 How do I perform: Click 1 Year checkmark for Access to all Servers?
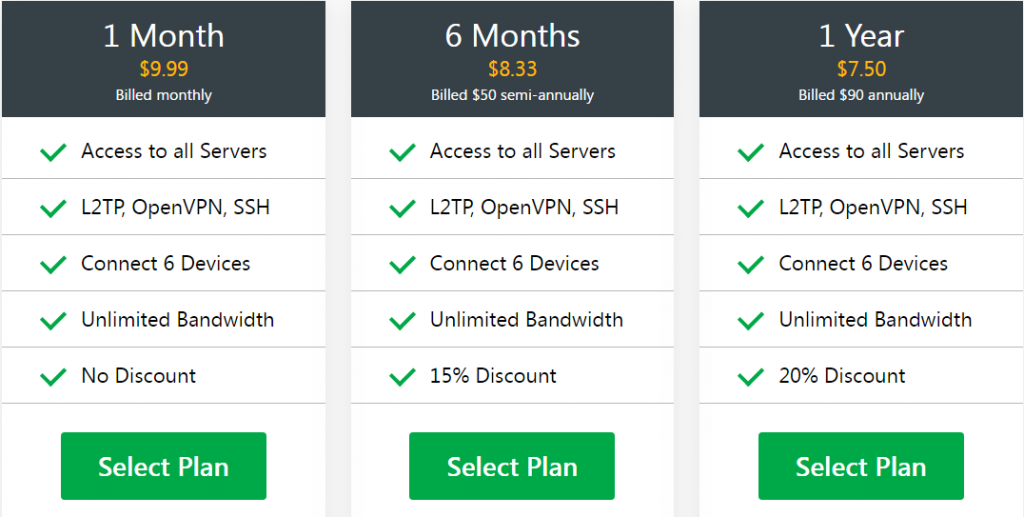click(x=751, y=152)
